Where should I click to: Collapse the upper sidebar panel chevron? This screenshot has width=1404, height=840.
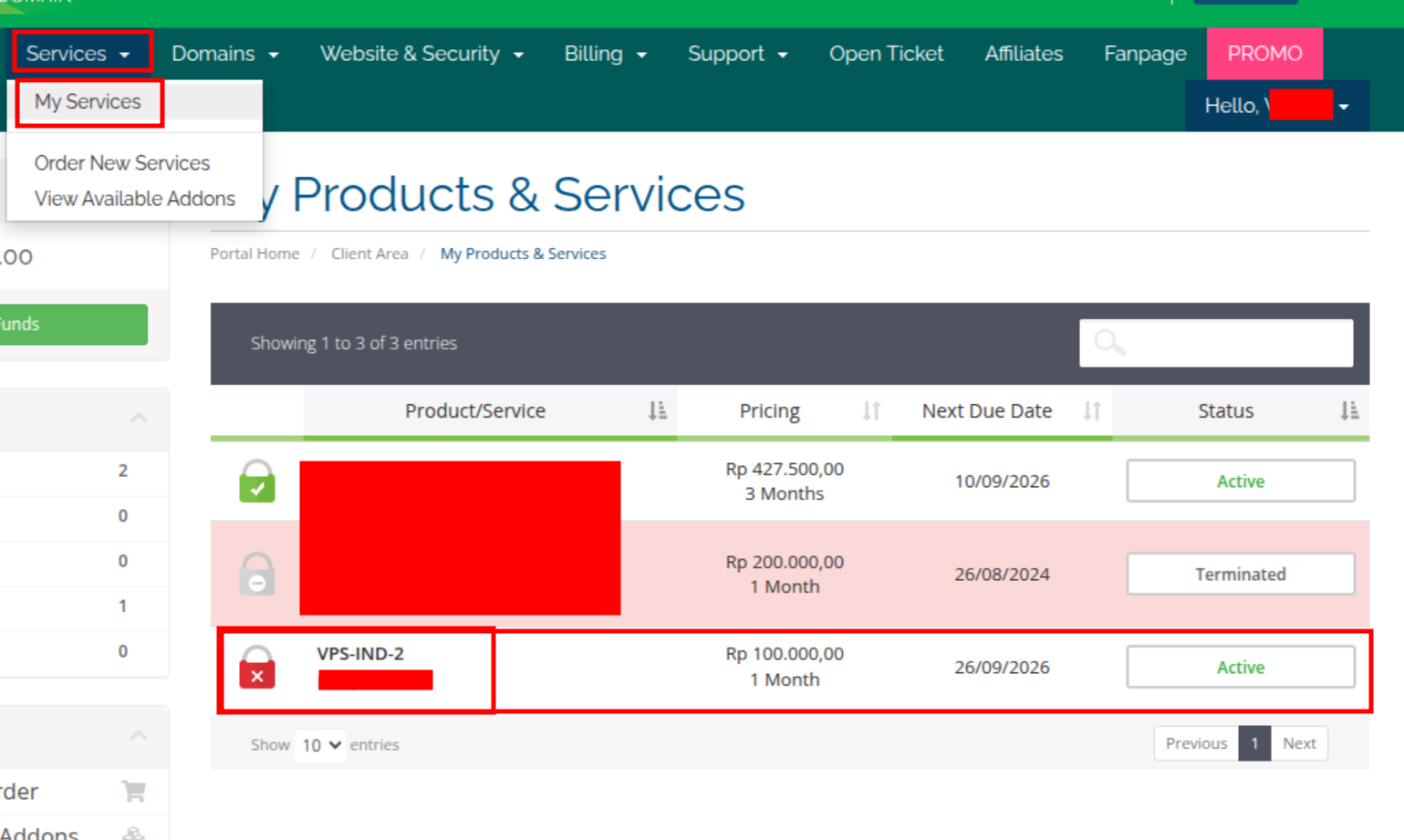point(139,418)
